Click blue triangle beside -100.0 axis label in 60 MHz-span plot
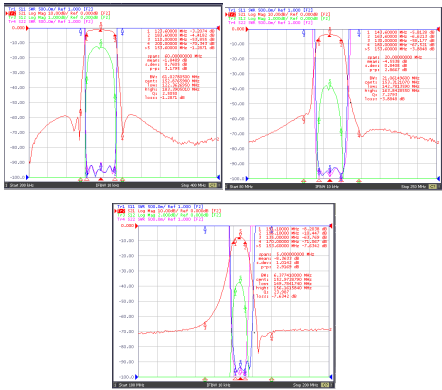Screen dimensions: 442x390 tap(28, 177)
